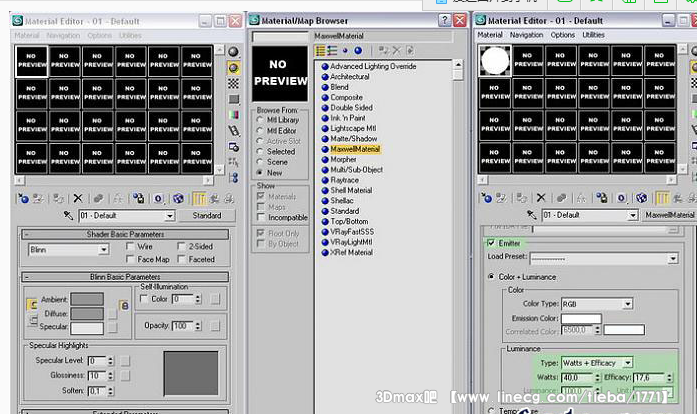Screen dimensions: 697x414
Task: Enable Face Map checkbox
Action: pos(130,259)
